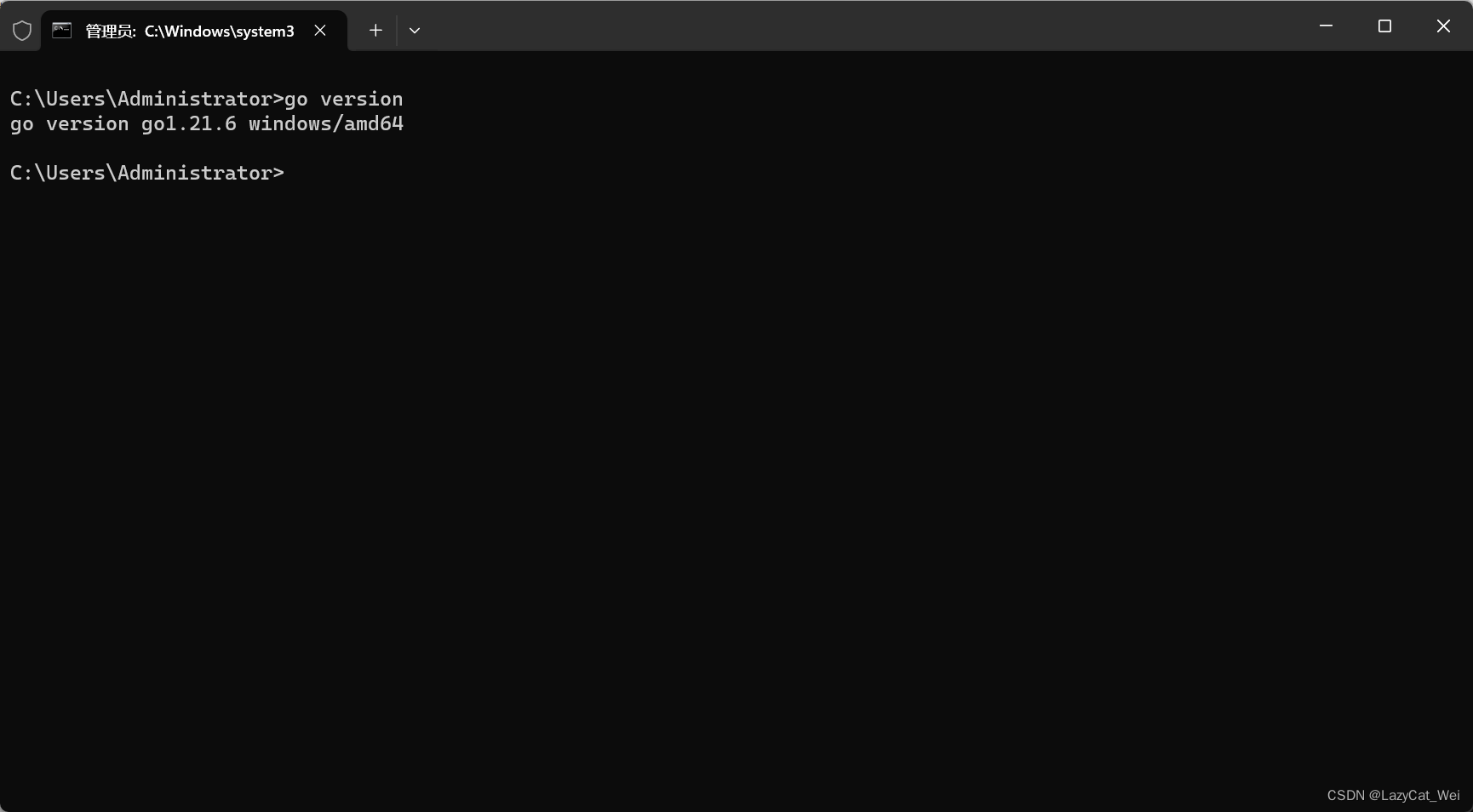Open the tab options dropdown arrow

tap(415, 30)
